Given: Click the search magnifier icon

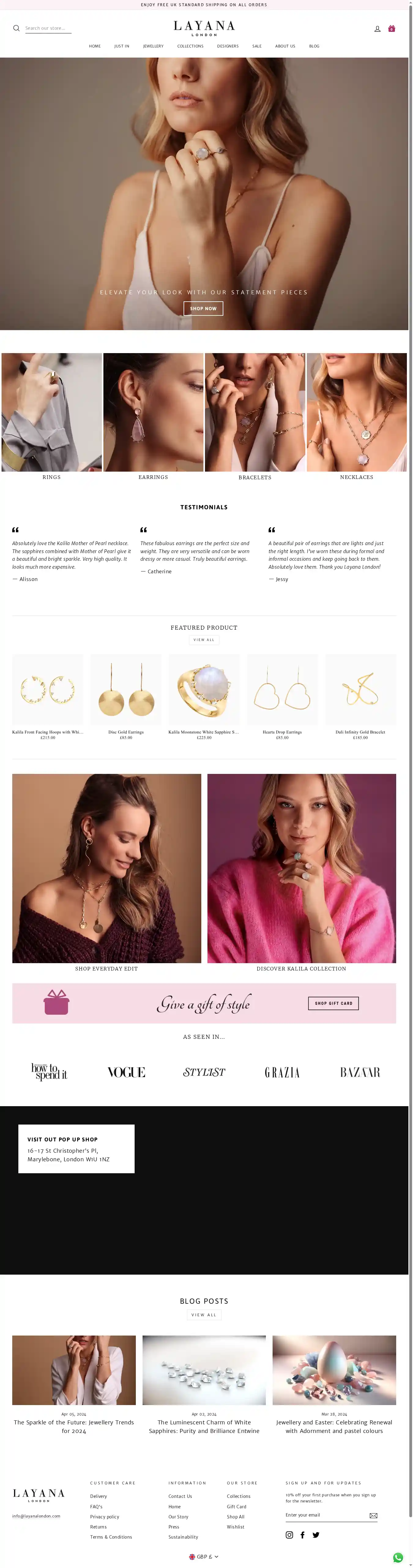Looking at the screenshot, I should (17, 28).
